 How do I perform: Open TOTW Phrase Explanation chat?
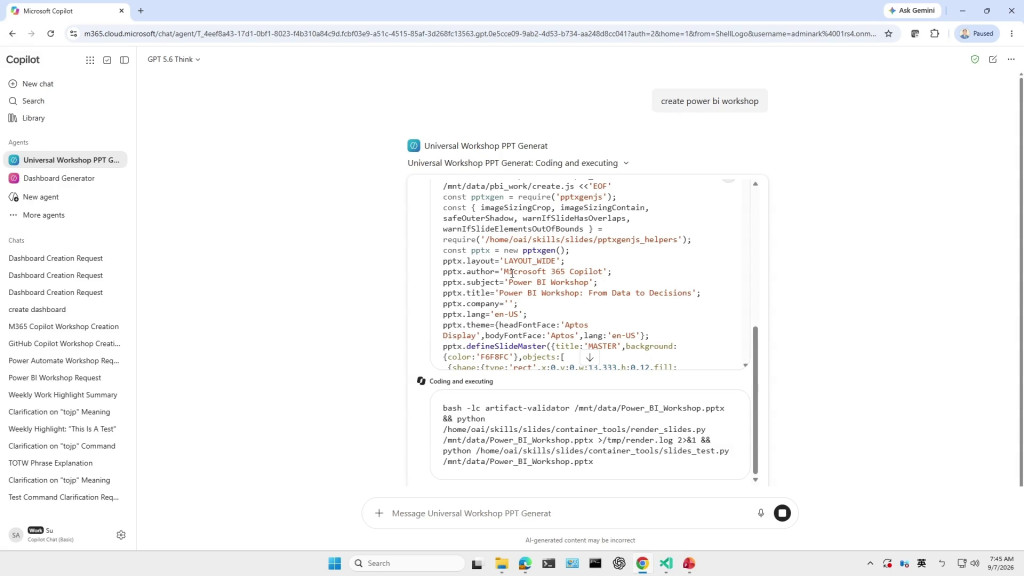(50, 463)
